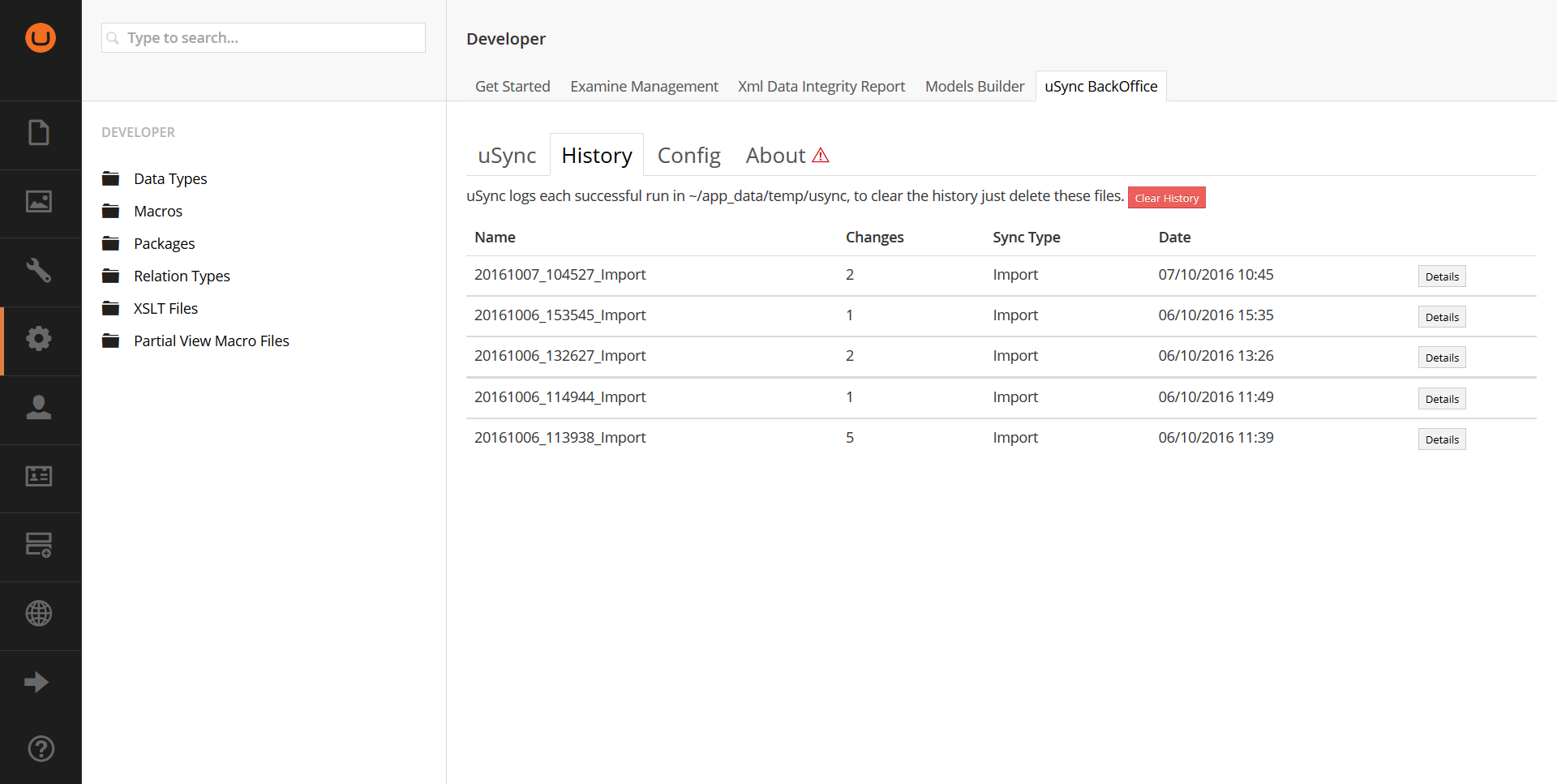1557x784 pixels.
Task: Open Partial View Macro Files node
Action: (x=212, y=341)
